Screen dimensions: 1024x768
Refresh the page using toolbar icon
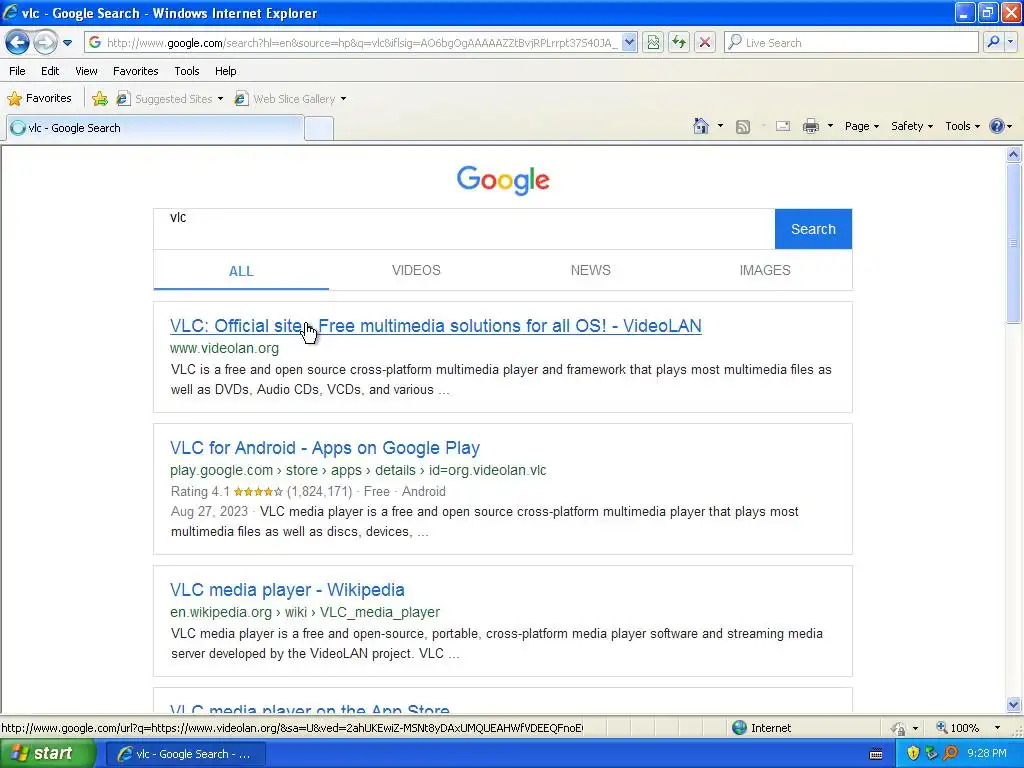click(679, 42)
